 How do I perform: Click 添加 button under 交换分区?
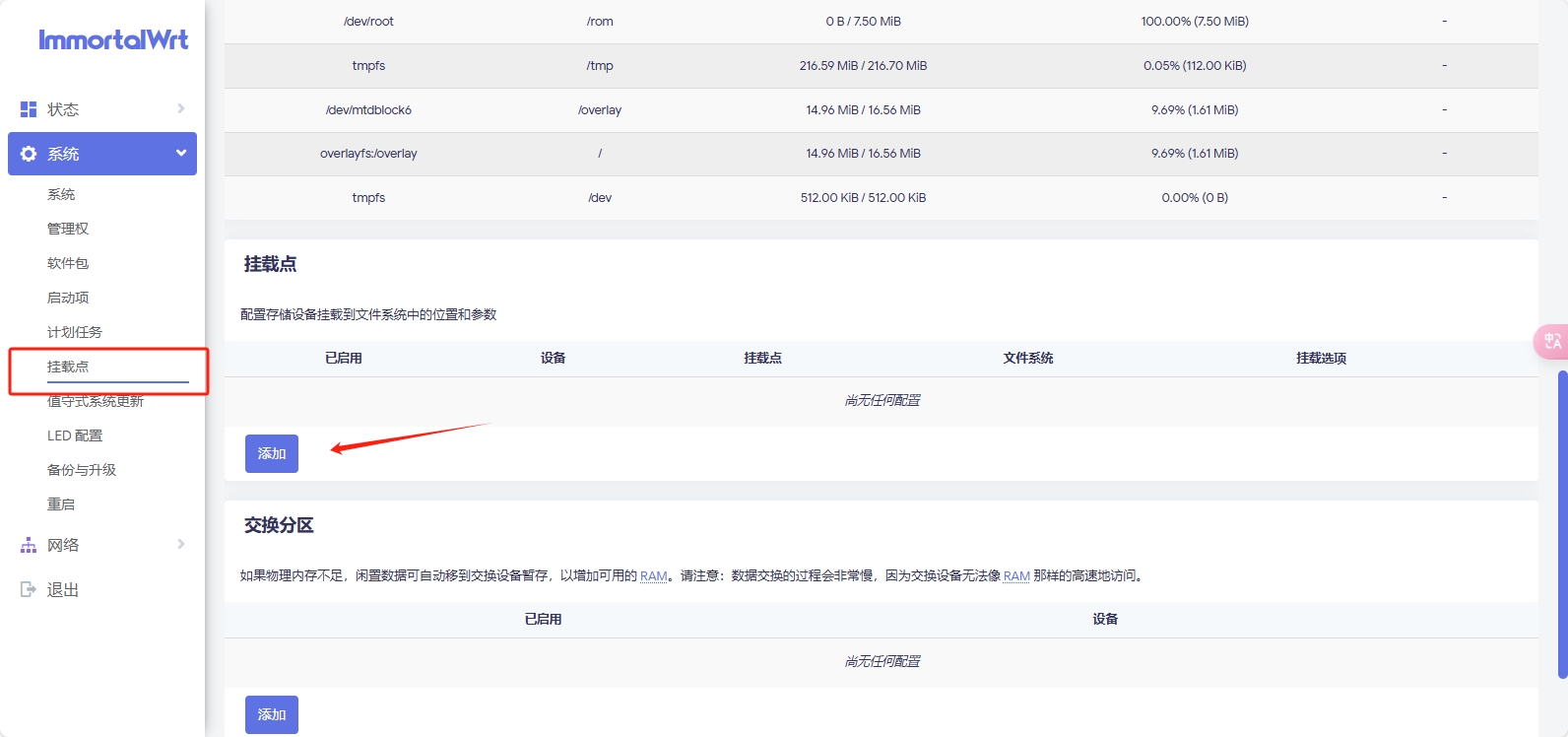(x=272, y=714)
